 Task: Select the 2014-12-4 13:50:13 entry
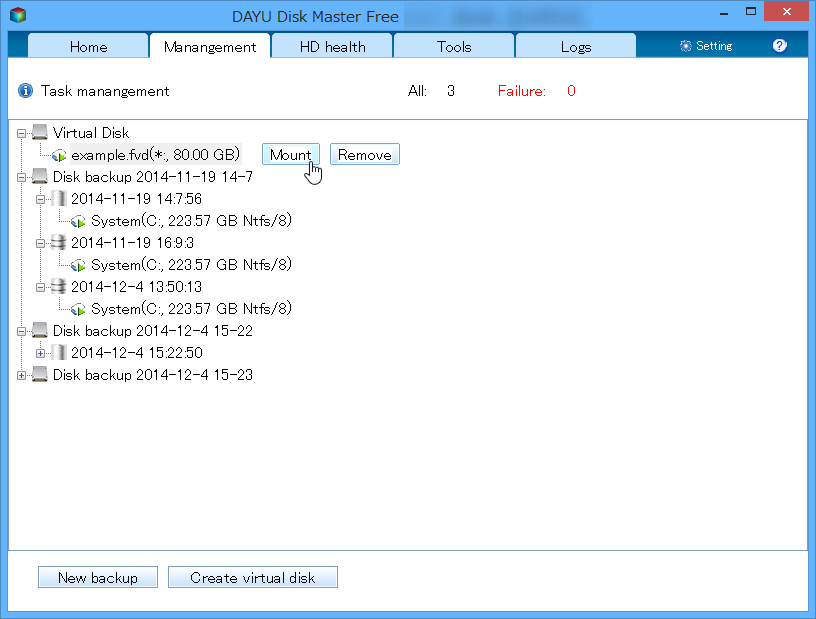136,287
